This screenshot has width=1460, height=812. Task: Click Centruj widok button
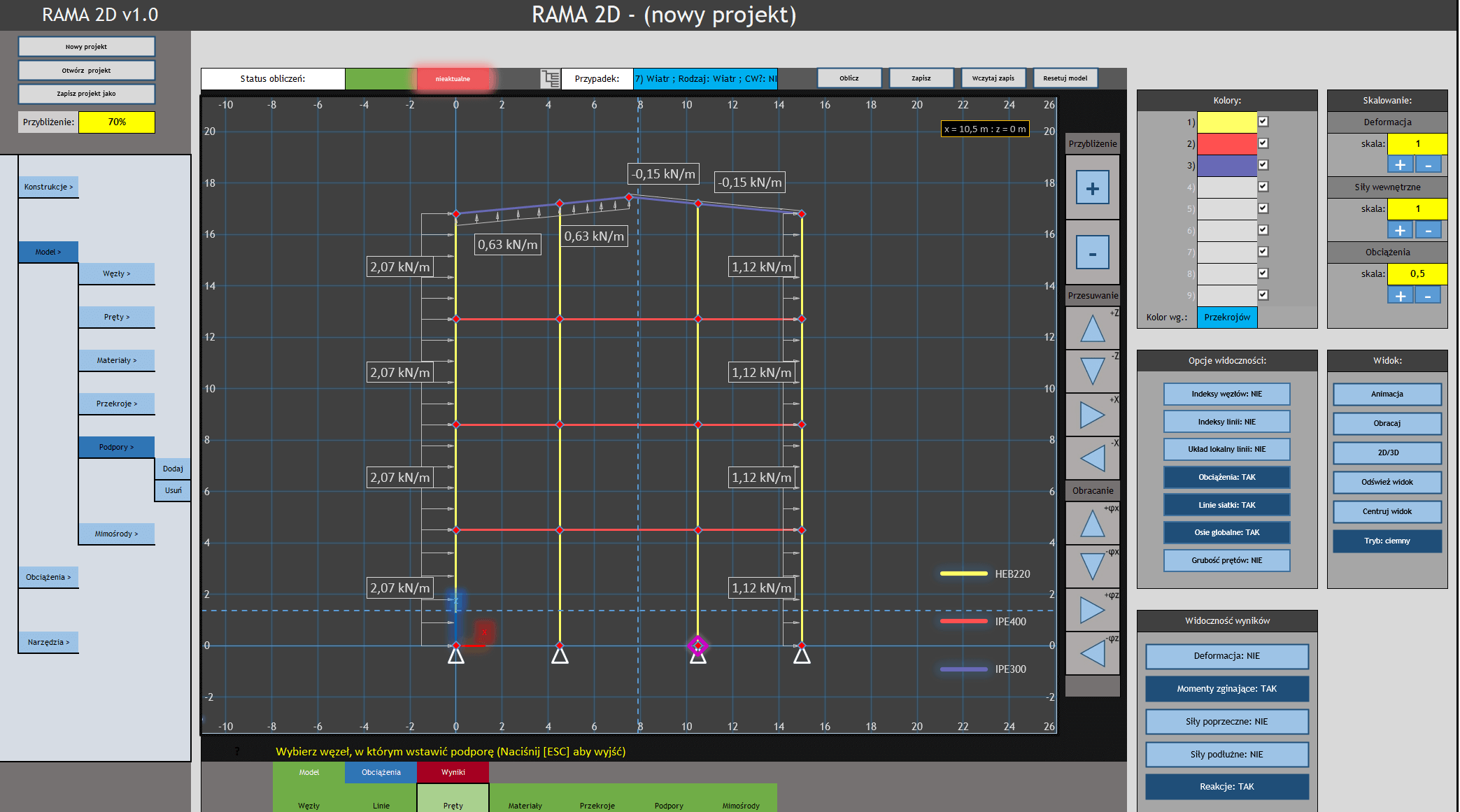(1387, 511)
